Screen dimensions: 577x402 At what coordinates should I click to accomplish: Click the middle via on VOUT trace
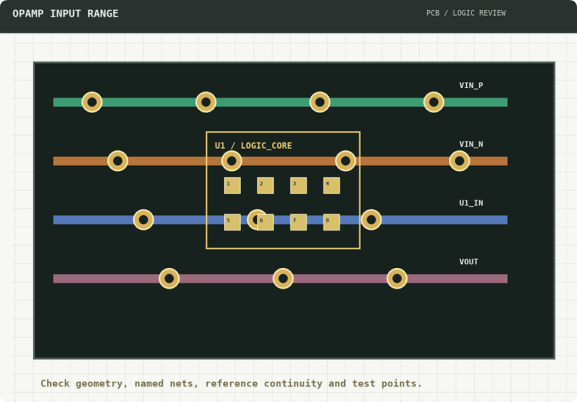click(283, 279)
